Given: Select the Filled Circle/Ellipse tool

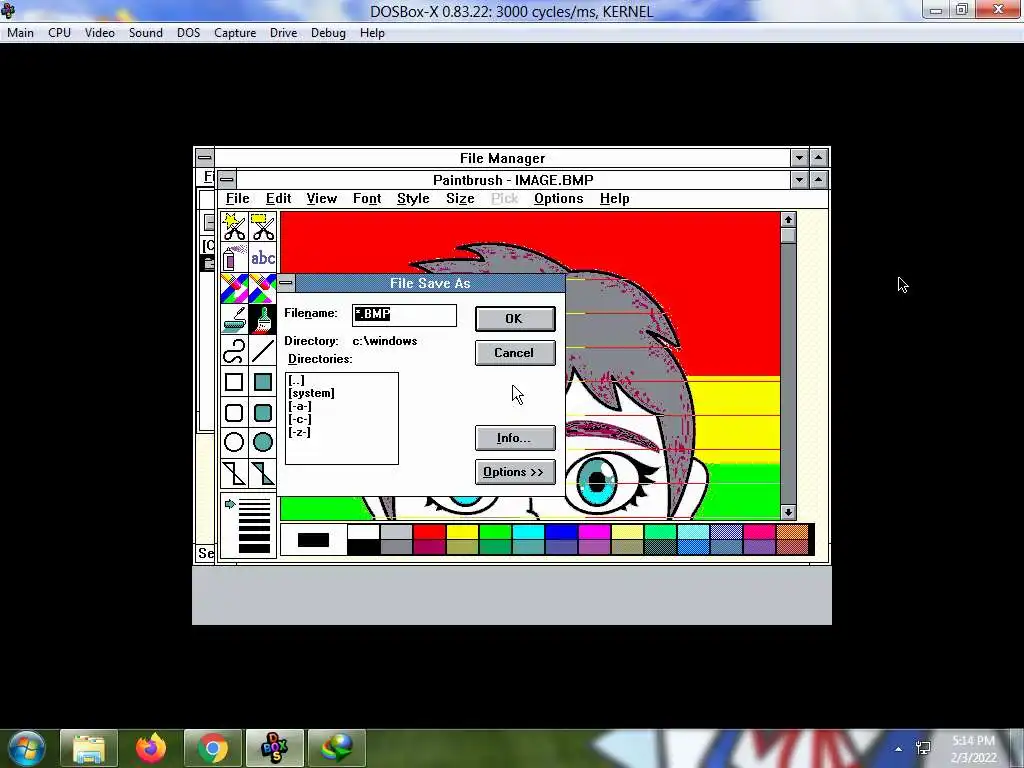Looking at the screenshot, I should (x=263, y=442).
